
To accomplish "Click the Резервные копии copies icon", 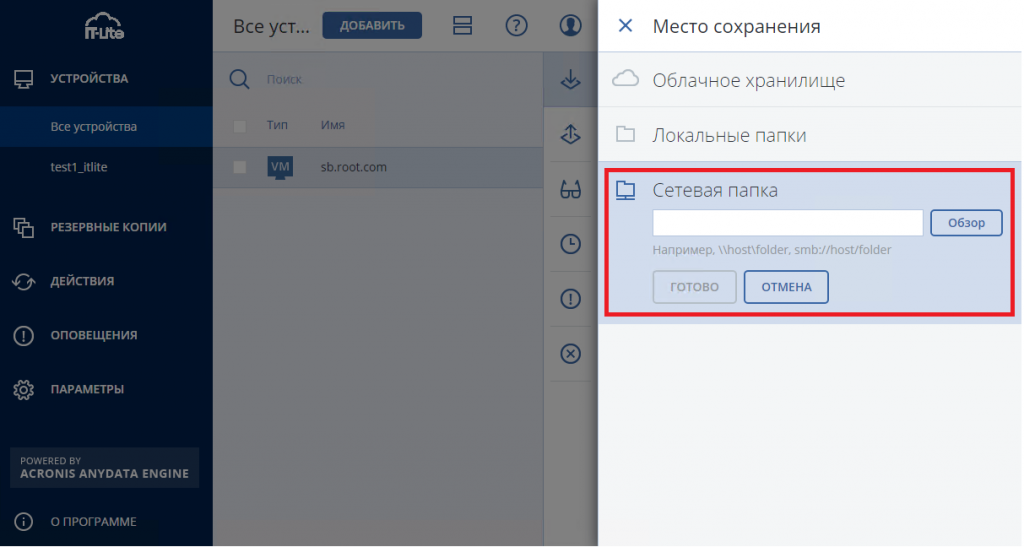I will [x=24, y=227].
